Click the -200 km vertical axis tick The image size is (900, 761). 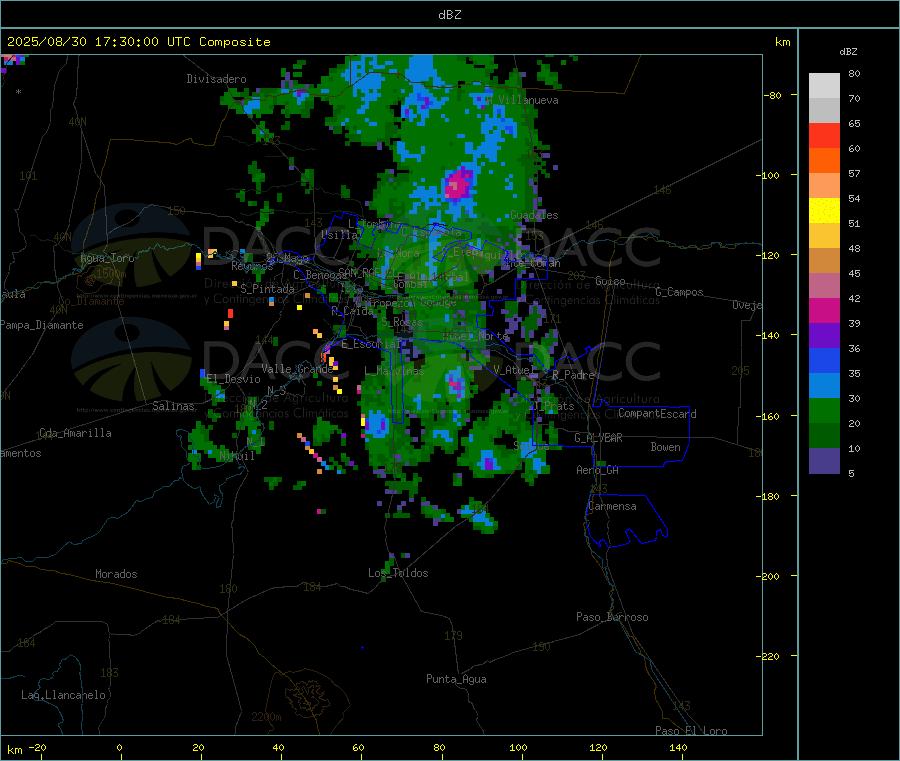pos(768,576)
